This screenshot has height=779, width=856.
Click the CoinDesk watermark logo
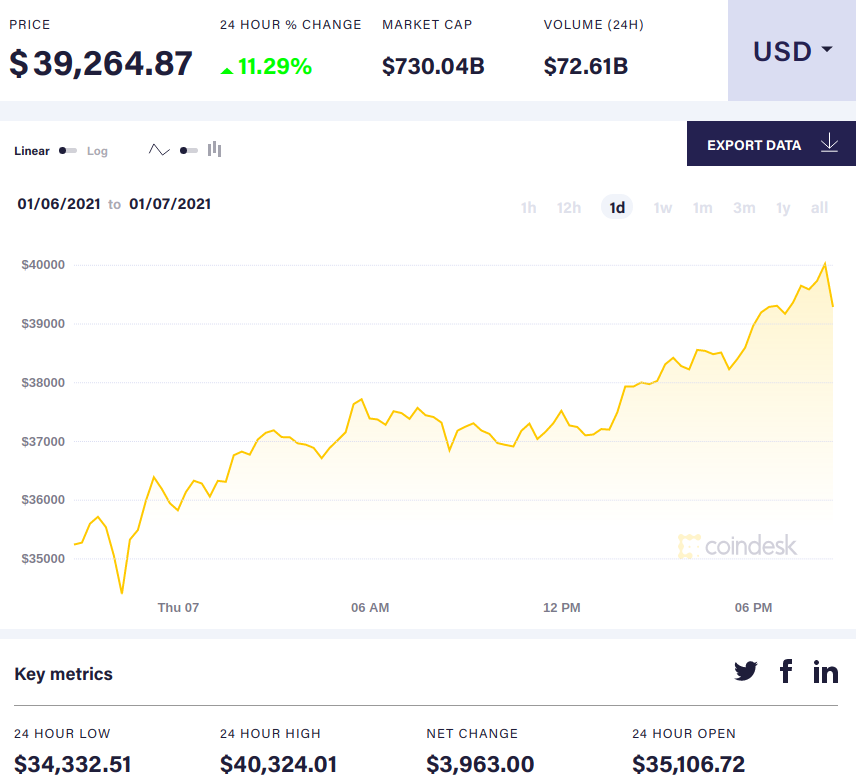pos(738,546)
